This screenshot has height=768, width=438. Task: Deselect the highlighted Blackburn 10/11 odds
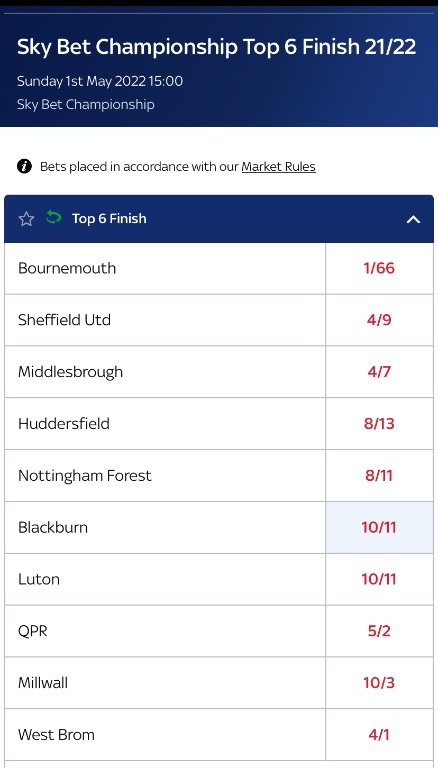coord(379,528)
